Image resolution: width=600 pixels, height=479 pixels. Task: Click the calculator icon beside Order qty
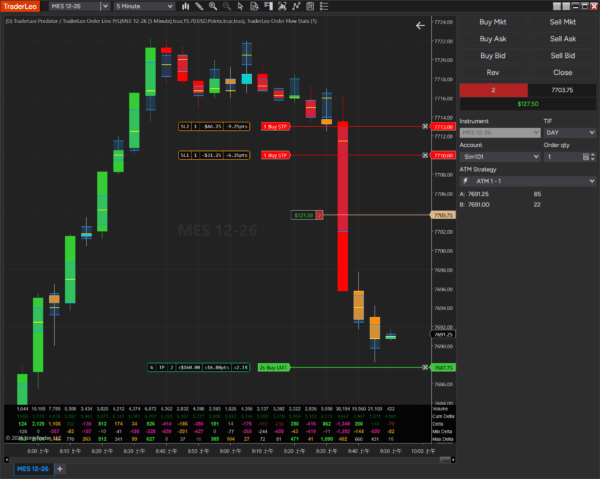click(585, 156)
